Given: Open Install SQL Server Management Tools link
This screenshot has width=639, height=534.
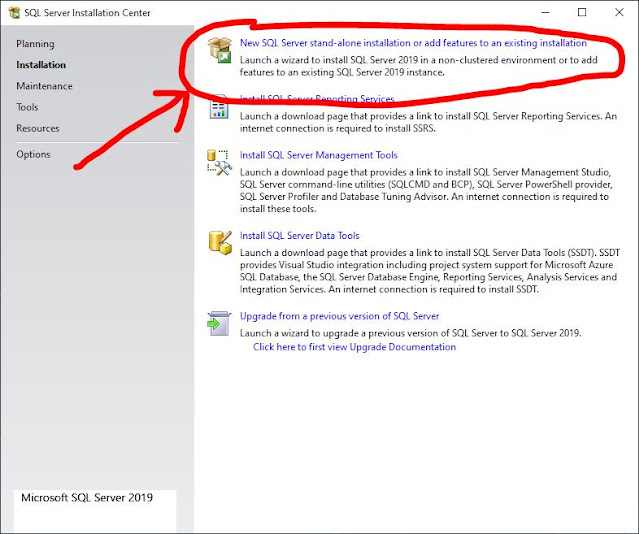Looking at the screenshot, I should click(318, 155).
